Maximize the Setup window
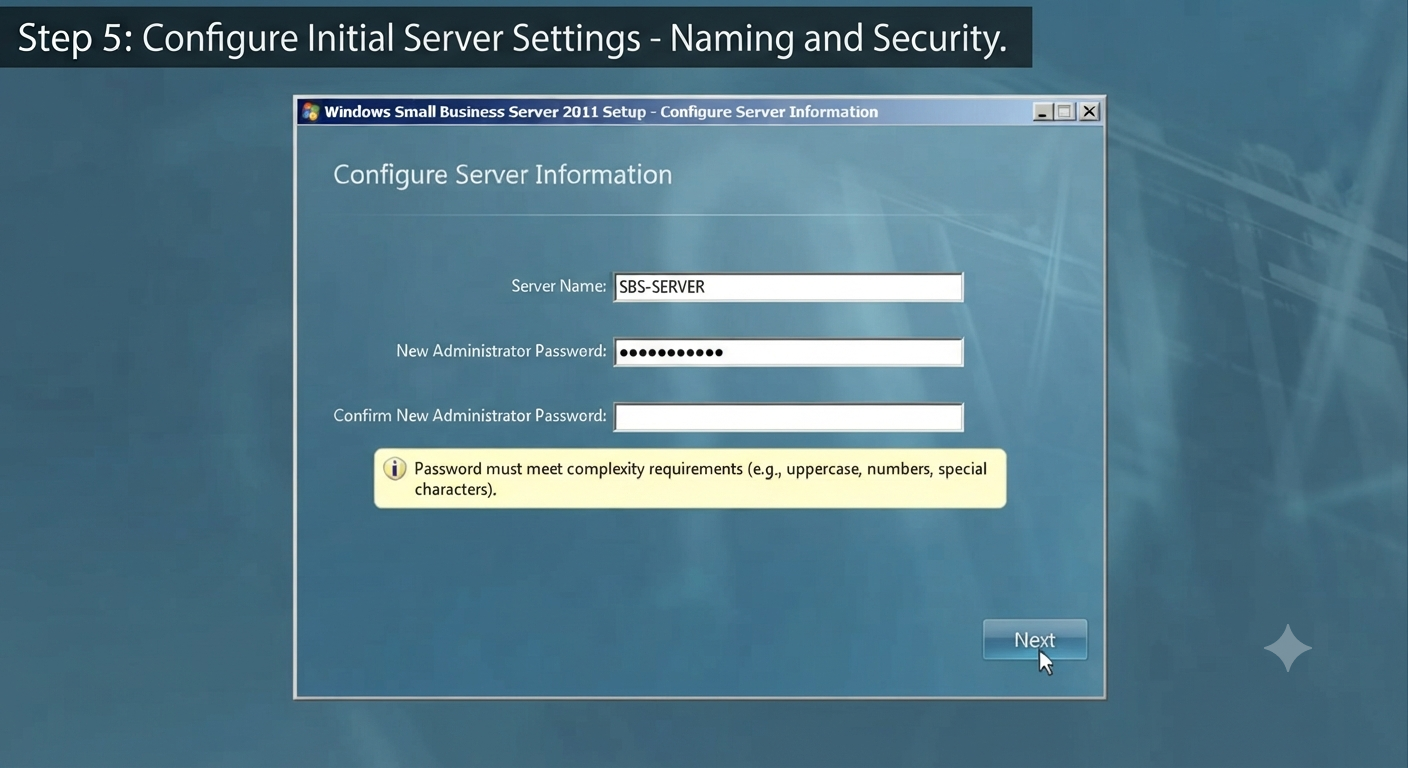The image size is (1408, 768). pos(1065,112)
